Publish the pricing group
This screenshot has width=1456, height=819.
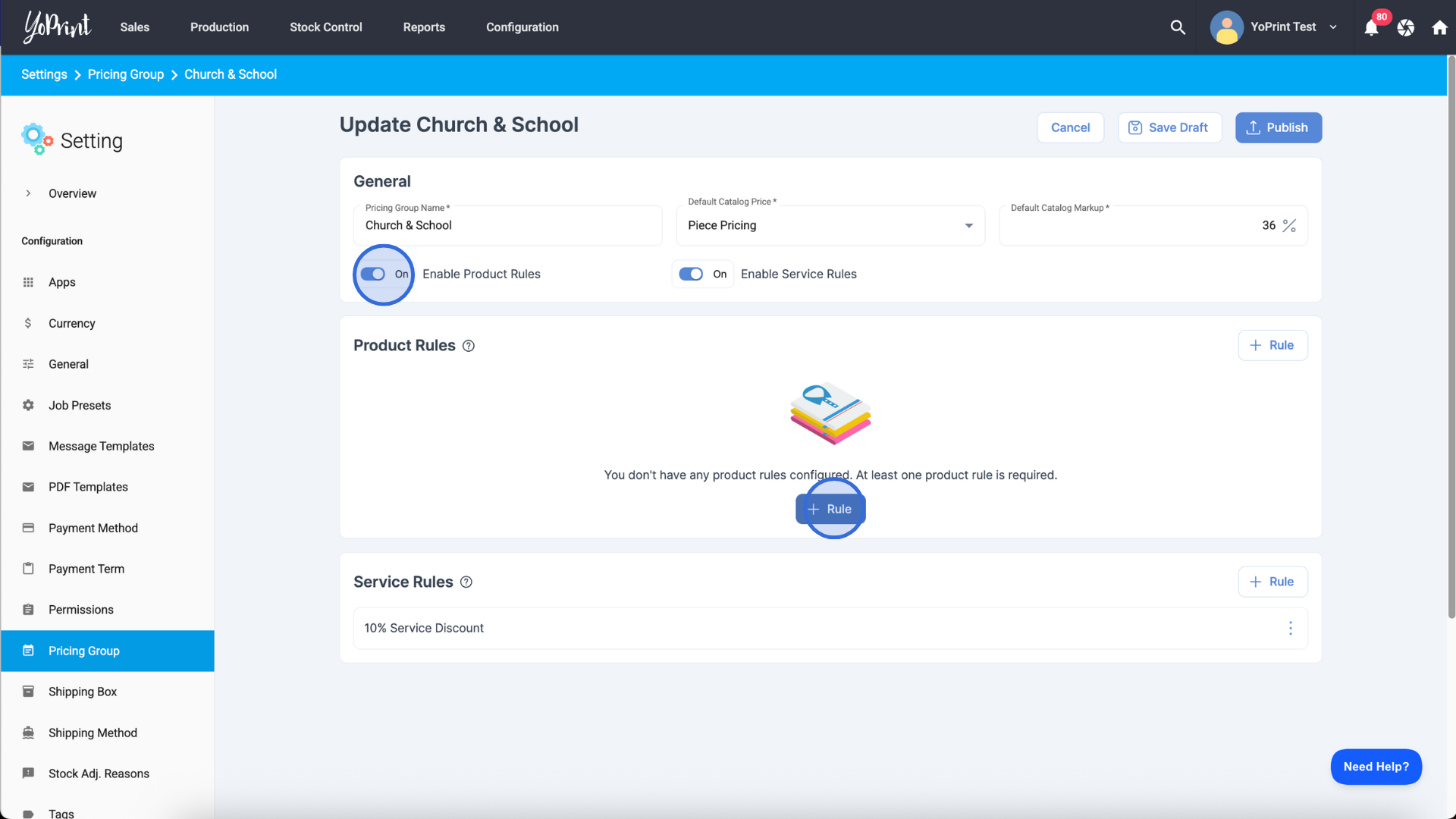(x=1279, y=127)
